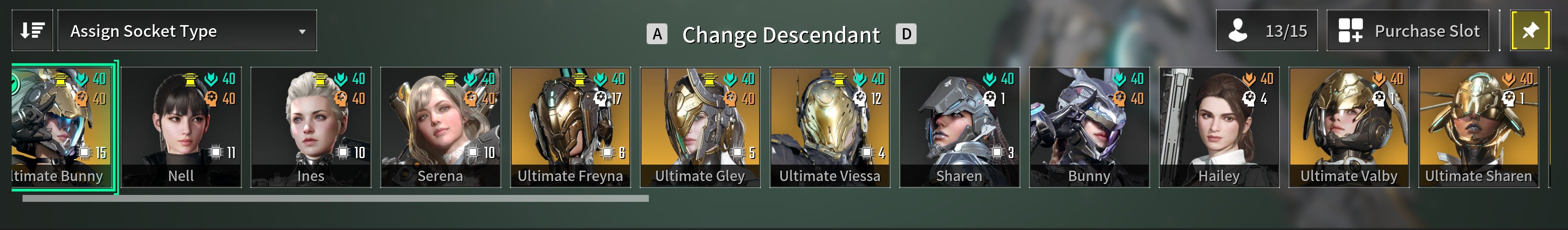This screenshot has height=230, width=1568.
Task: Click the Purchase Slot button
Action: click(x=1407, y=30)
